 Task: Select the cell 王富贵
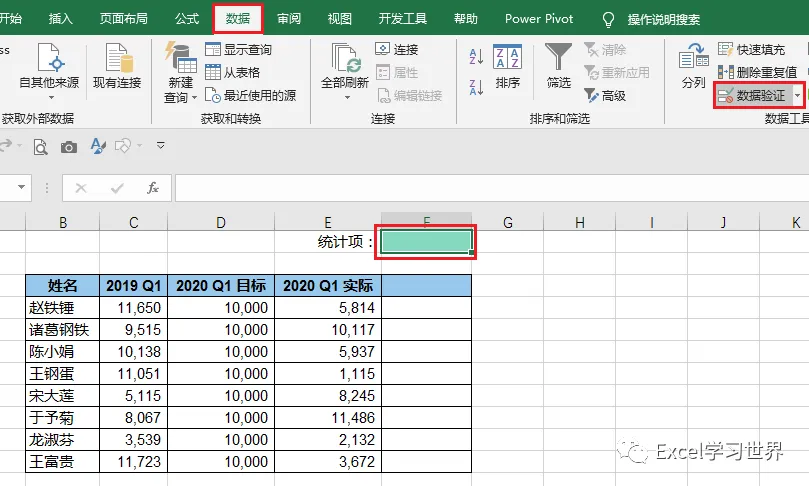coord(62,461)
